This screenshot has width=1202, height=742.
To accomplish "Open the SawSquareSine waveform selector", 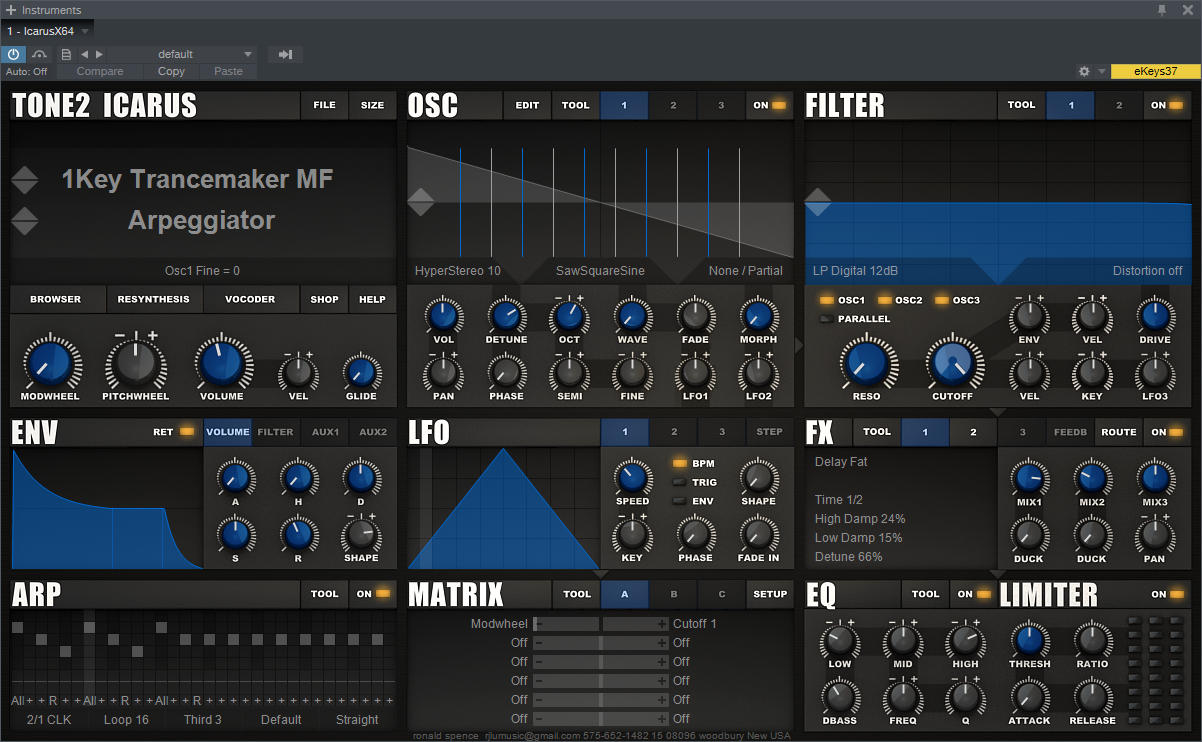I will (600, 271).
